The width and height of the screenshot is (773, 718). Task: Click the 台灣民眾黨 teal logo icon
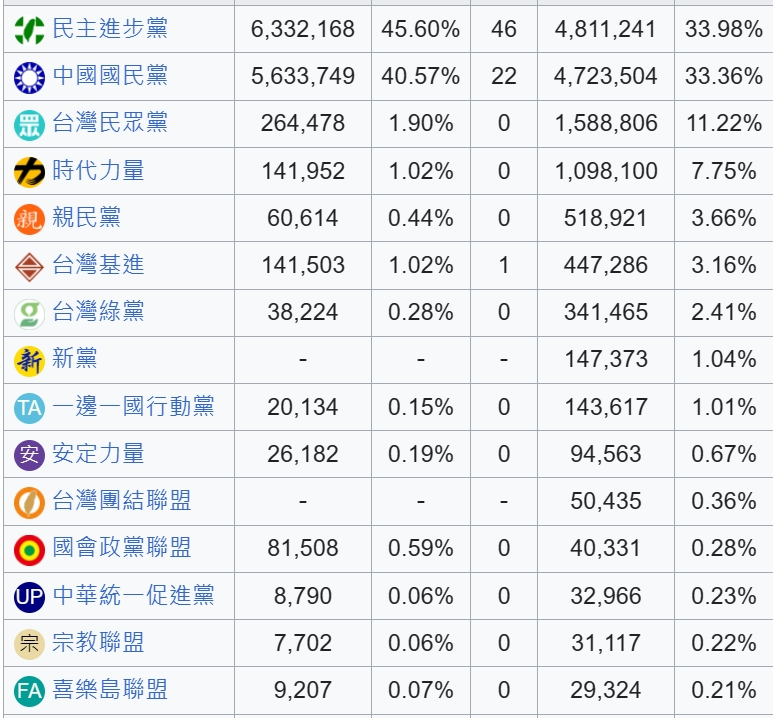[x=30, y=125]
